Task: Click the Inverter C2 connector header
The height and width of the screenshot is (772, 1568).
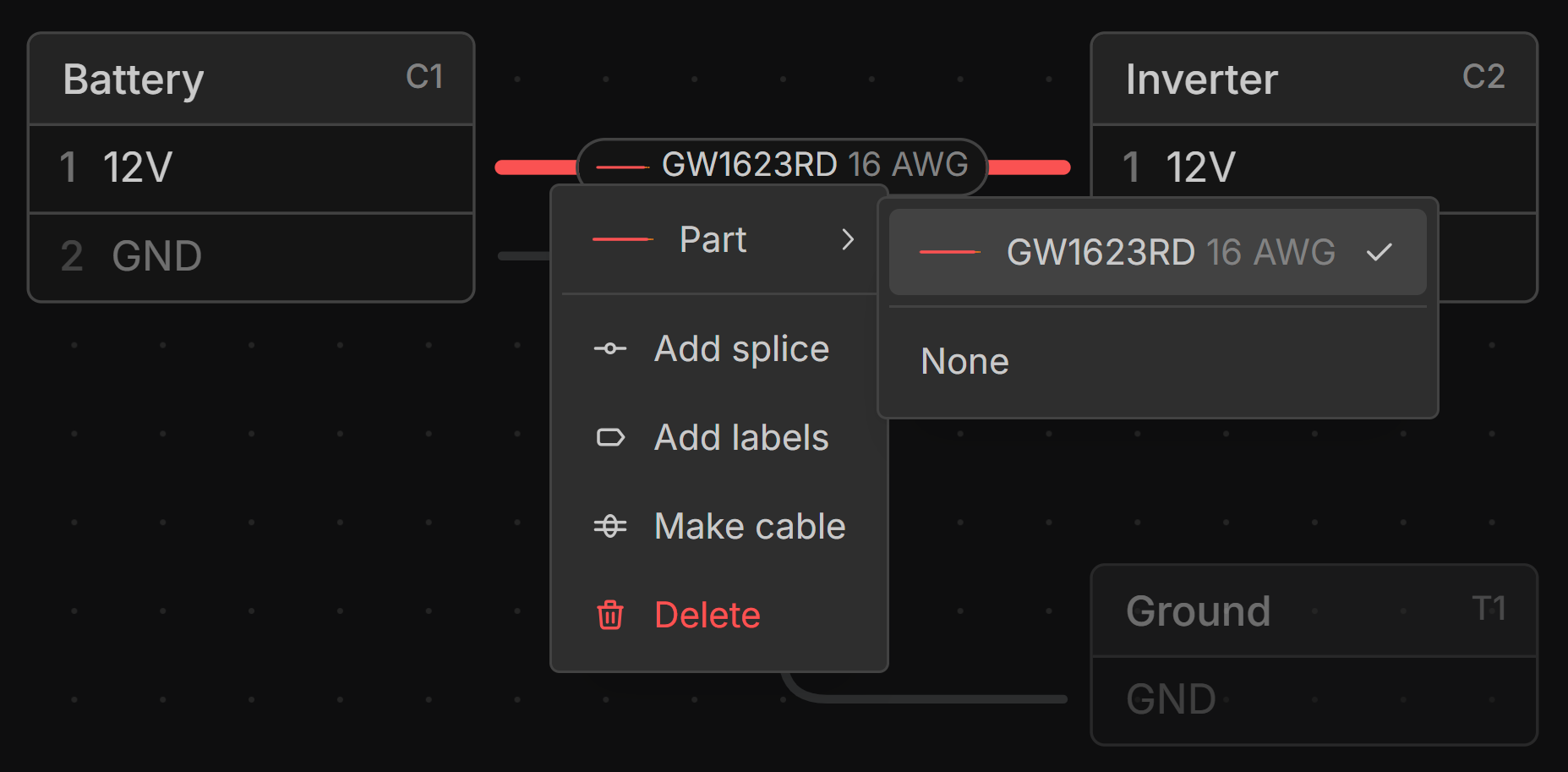Action: pyautogui.click(x=1314, y=79)
